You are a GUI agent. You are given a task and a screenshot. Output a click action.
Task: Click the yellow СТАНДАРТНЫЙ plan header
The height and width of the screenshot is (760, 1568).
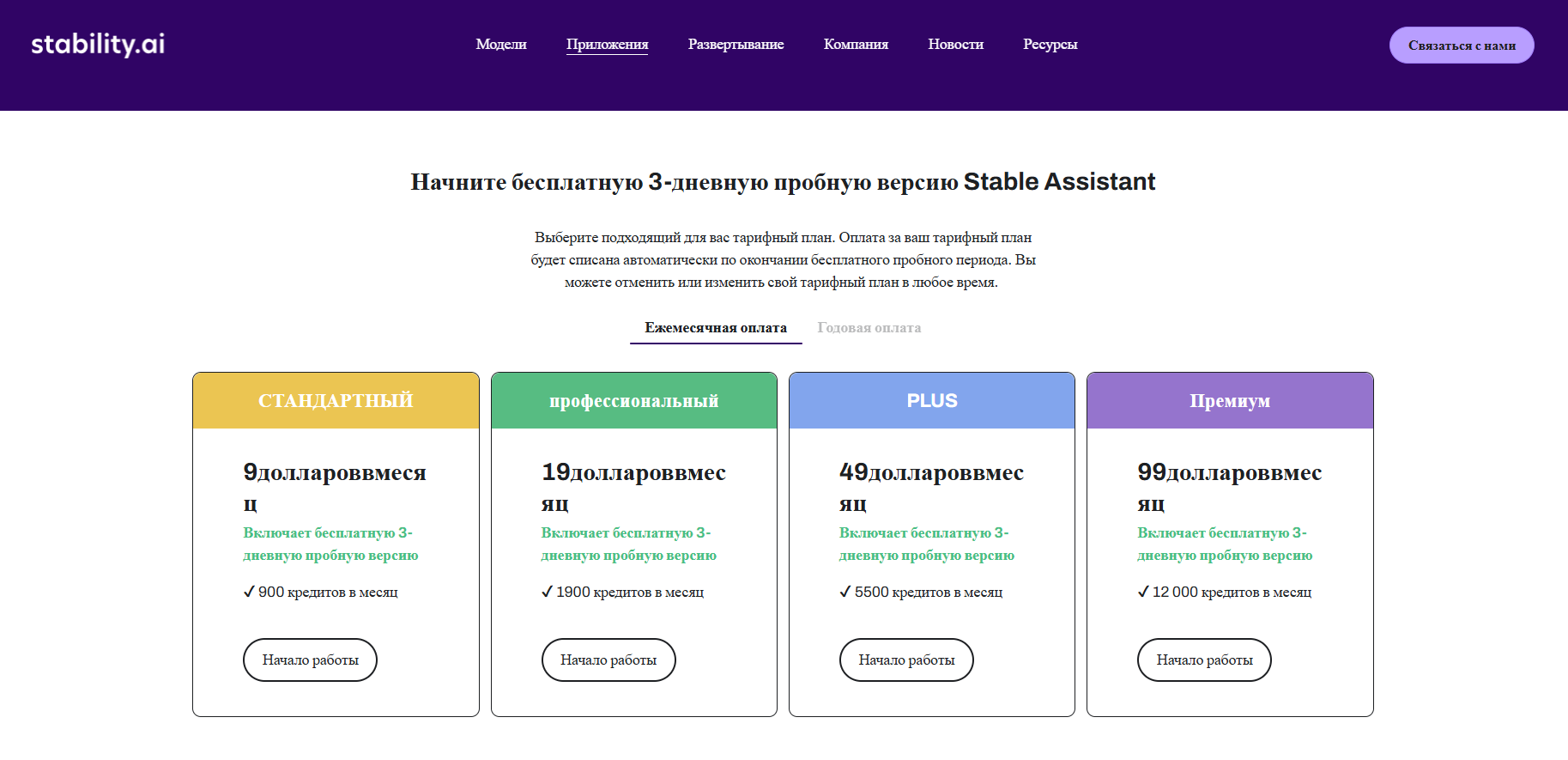pyautogui.click(x=336, y=401)
